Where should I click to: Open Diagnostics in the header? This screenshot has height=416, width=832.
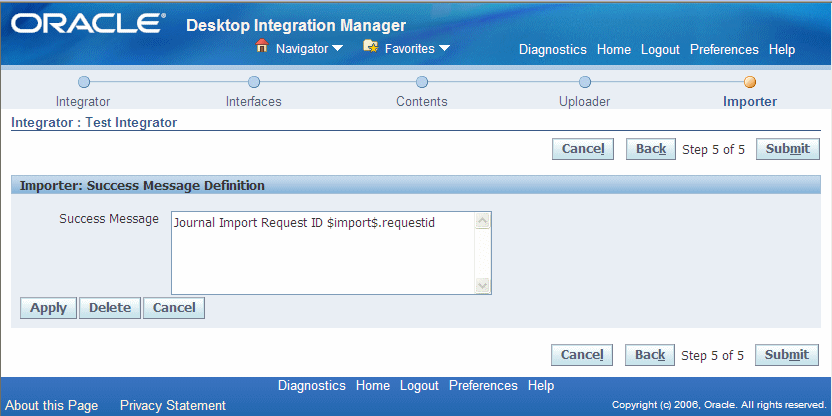(x=553, y=50)
